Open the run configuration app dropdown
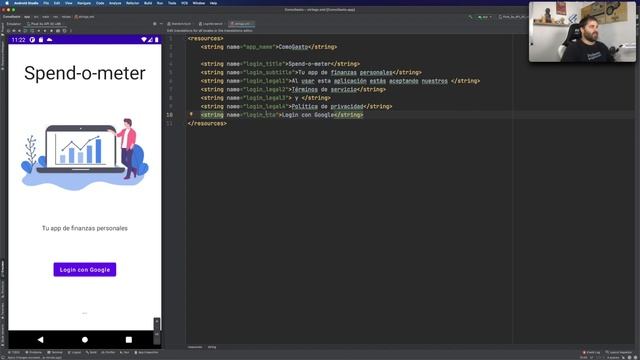The width and height of the screenshot is (640, 360). [x=484, y=17]
